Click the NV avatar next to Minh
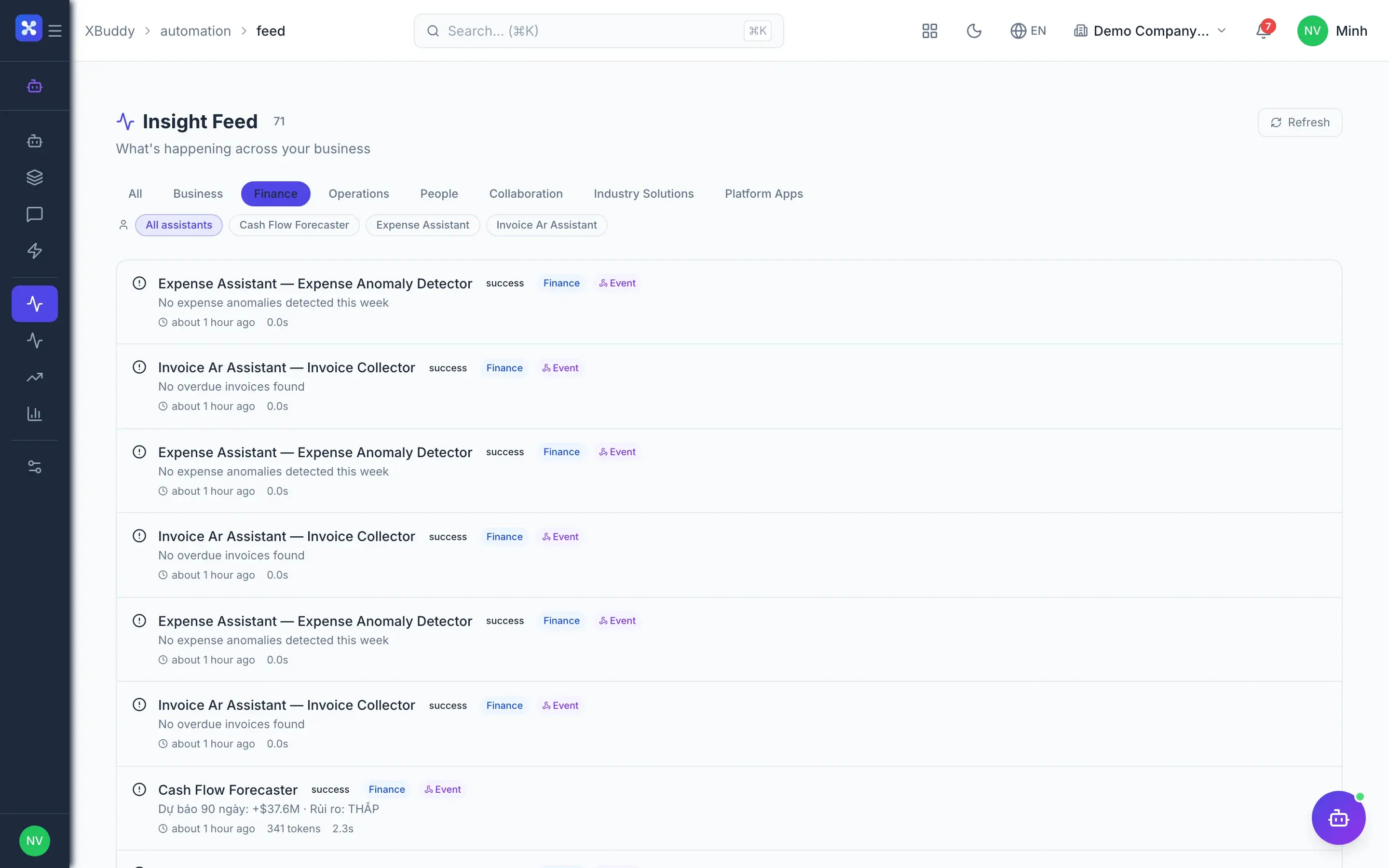This screenshot has width=1389, height=868. [1313, 30]
